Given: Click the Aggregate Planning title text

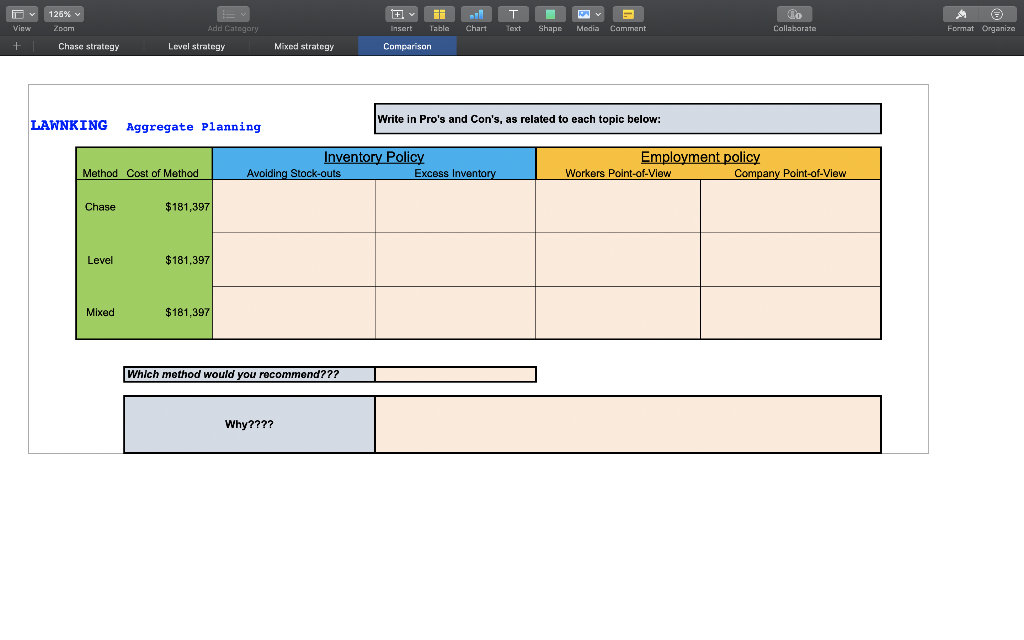Looking at the screenshot, I should pos(193,127).
